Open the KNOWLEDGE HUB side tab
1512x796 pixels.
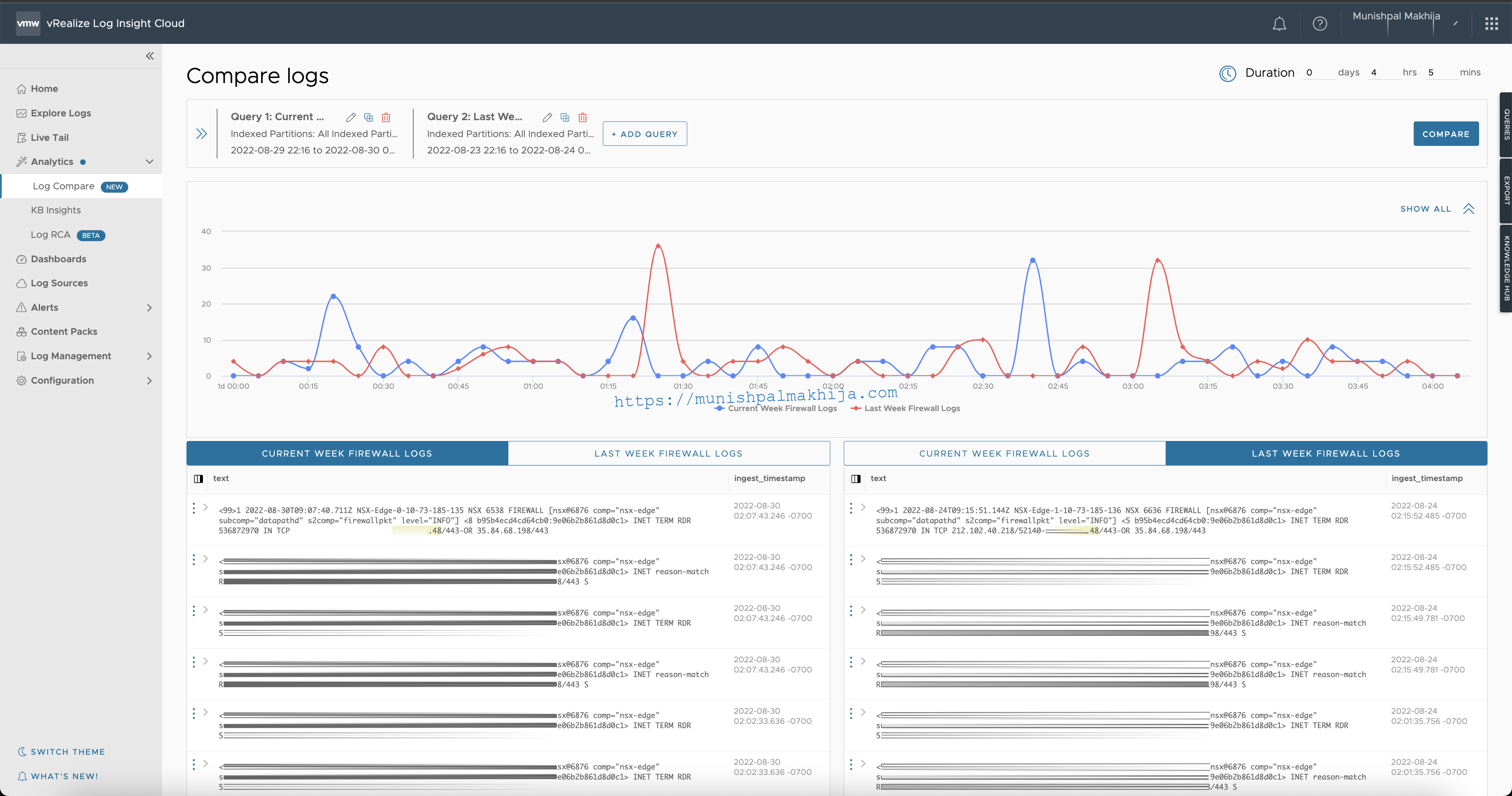1506,268
